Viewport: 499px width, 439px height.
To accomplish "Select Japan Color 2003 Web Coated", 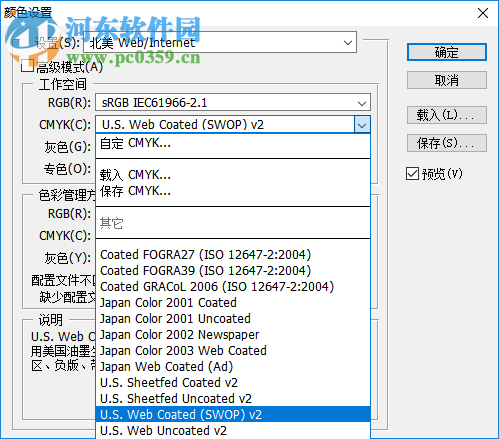I will point(233,351).
